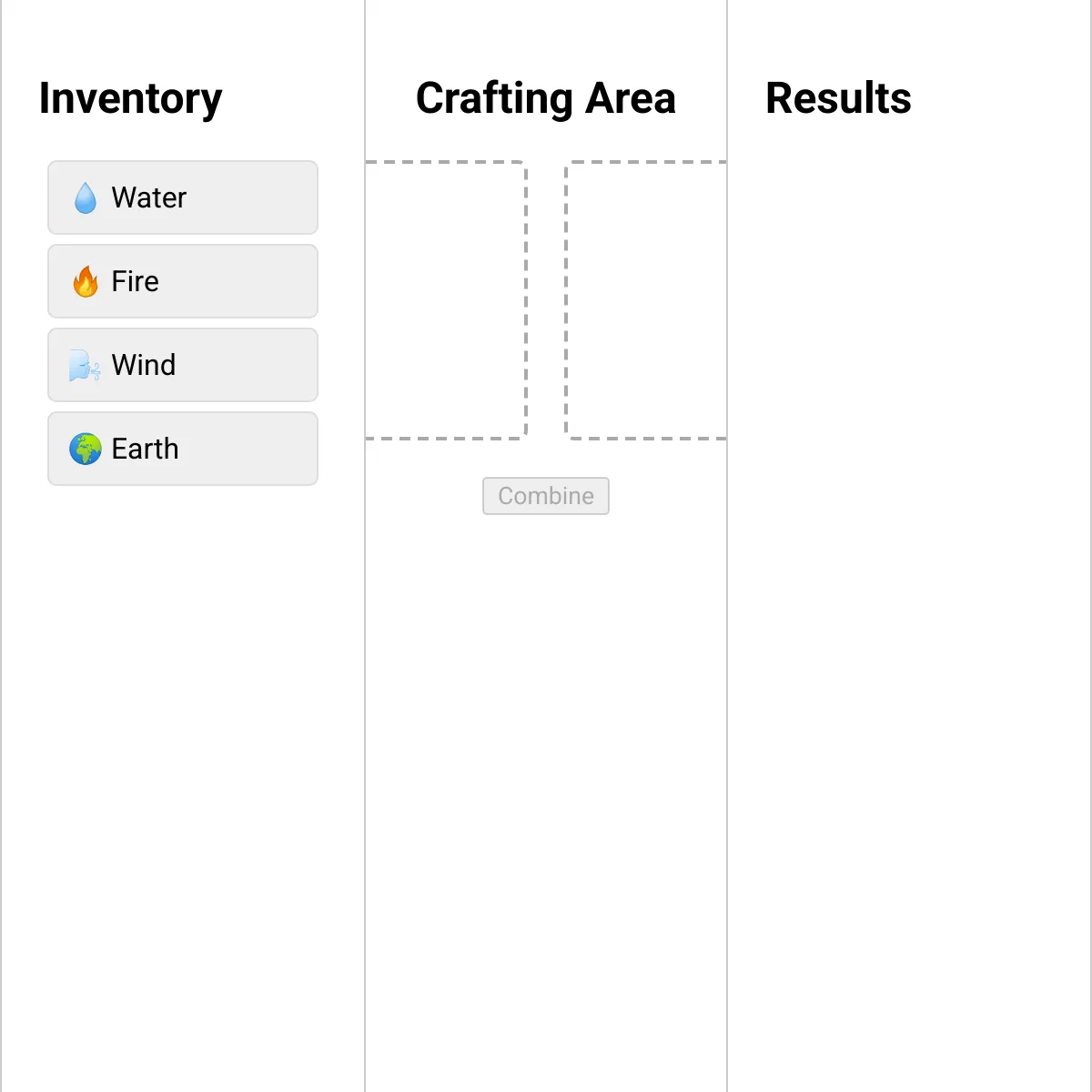This screenshot has width=1092, height=1092.
Task: Click the wind blowing face icon
Action: (x=85, y=365)
